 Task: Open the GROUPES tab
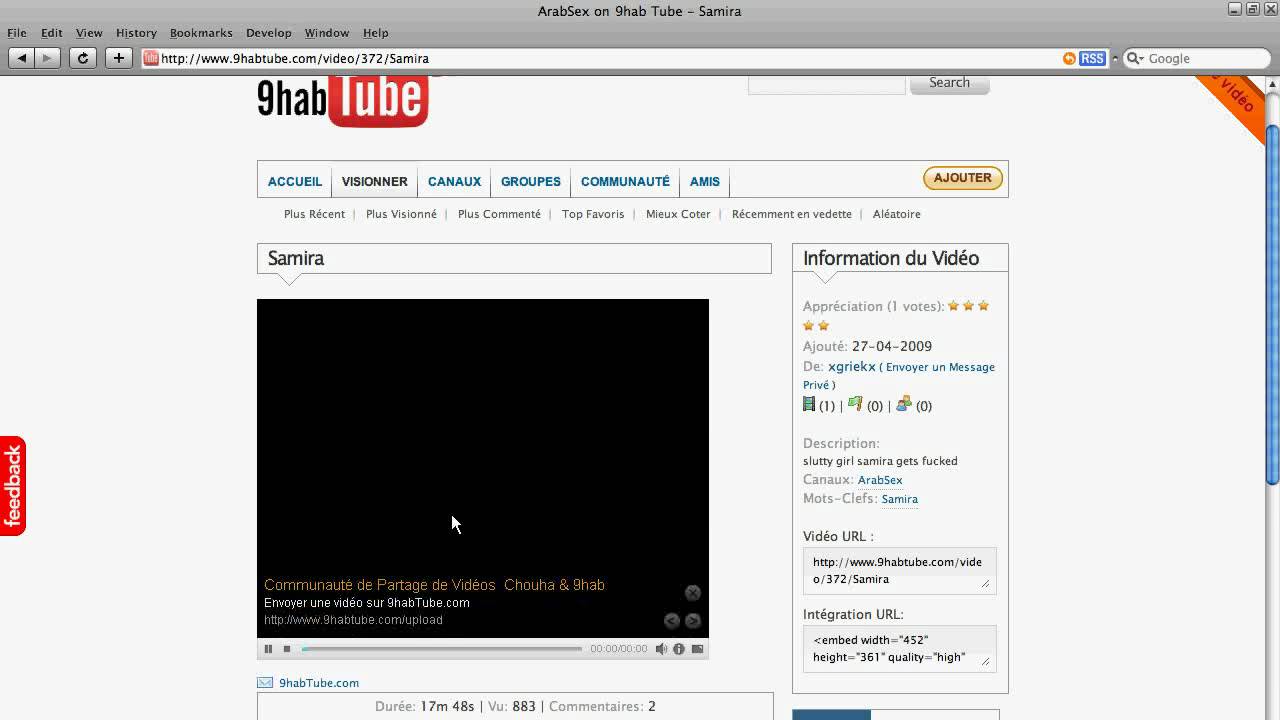click(531, 181)
